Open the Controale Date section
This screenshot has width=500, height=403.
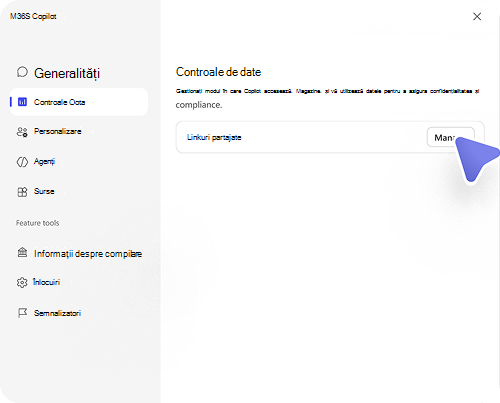pos(79,102)
